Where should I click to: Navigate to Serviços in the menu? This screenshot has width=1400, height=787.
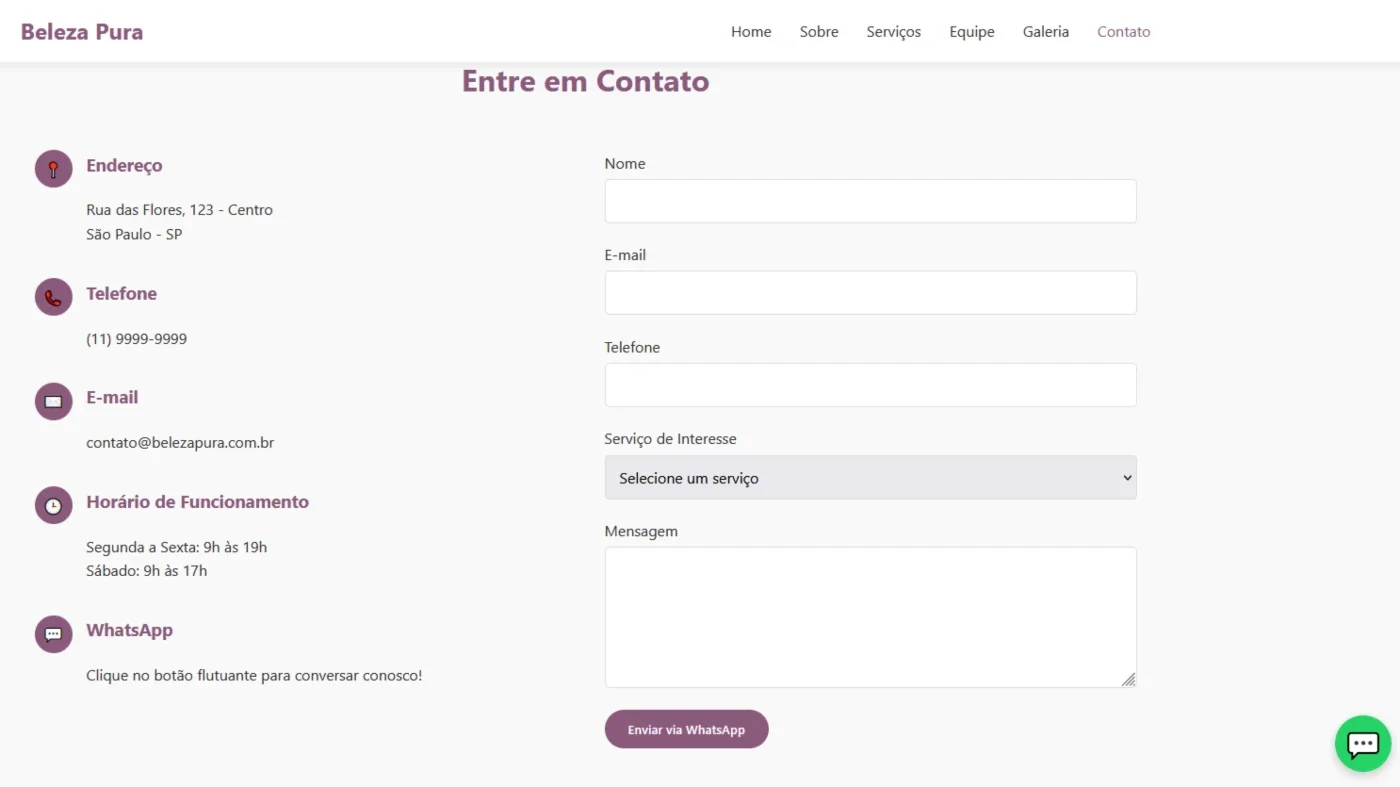click(894, 32)
